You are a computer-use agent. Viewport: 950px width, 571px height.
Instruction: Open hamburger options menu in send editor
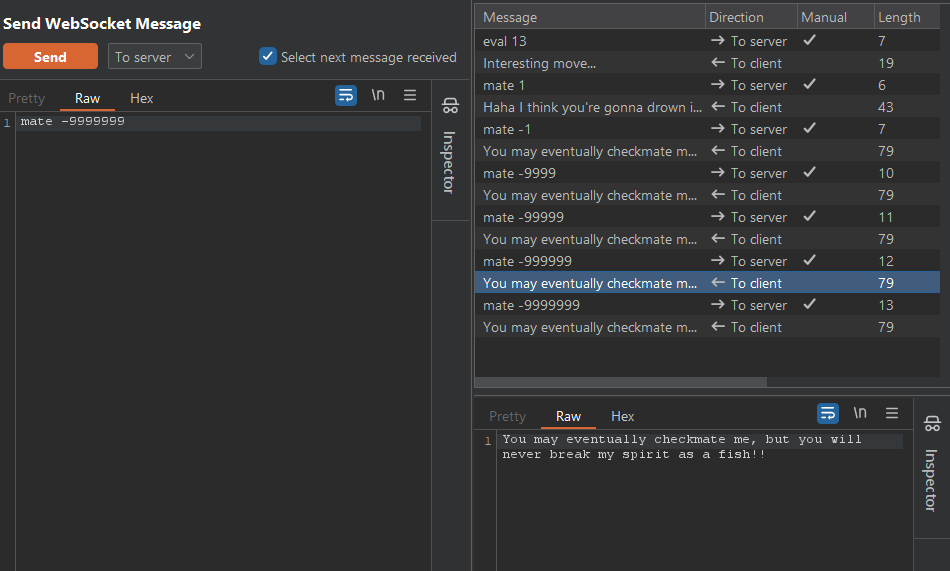coord(410,95)
